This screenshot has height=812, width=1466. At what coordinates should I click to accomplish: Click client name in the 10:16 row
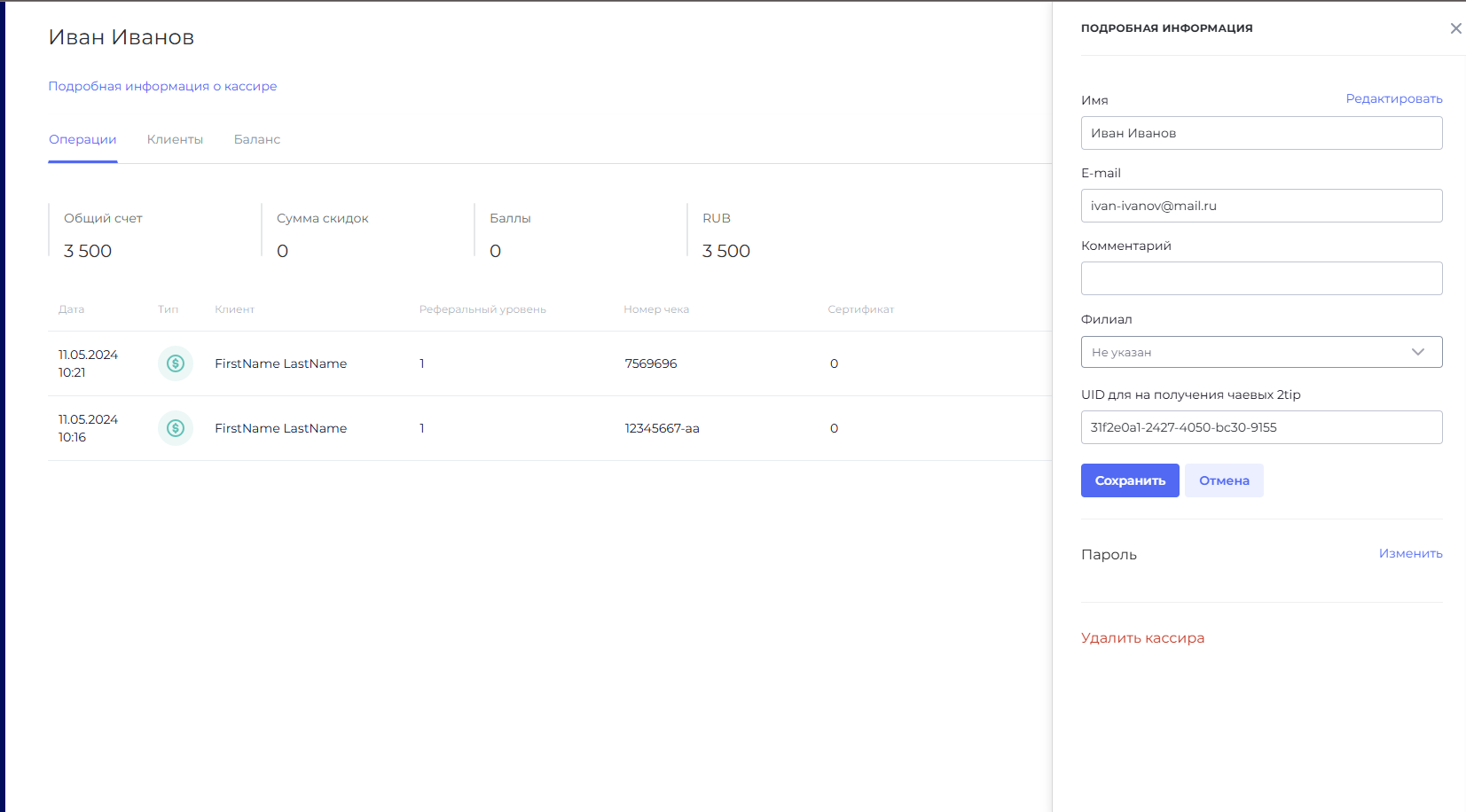[280, 428]
